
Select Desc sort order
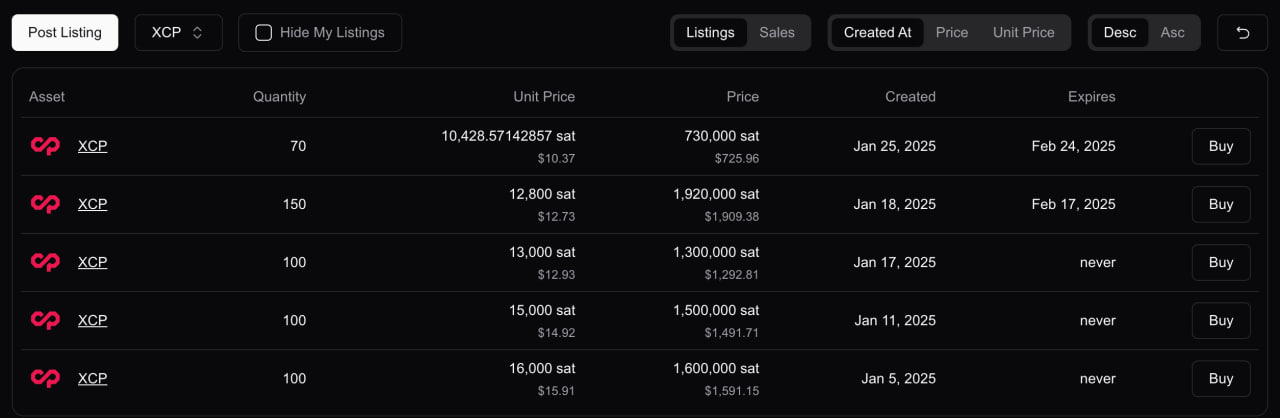(1120, 32)
